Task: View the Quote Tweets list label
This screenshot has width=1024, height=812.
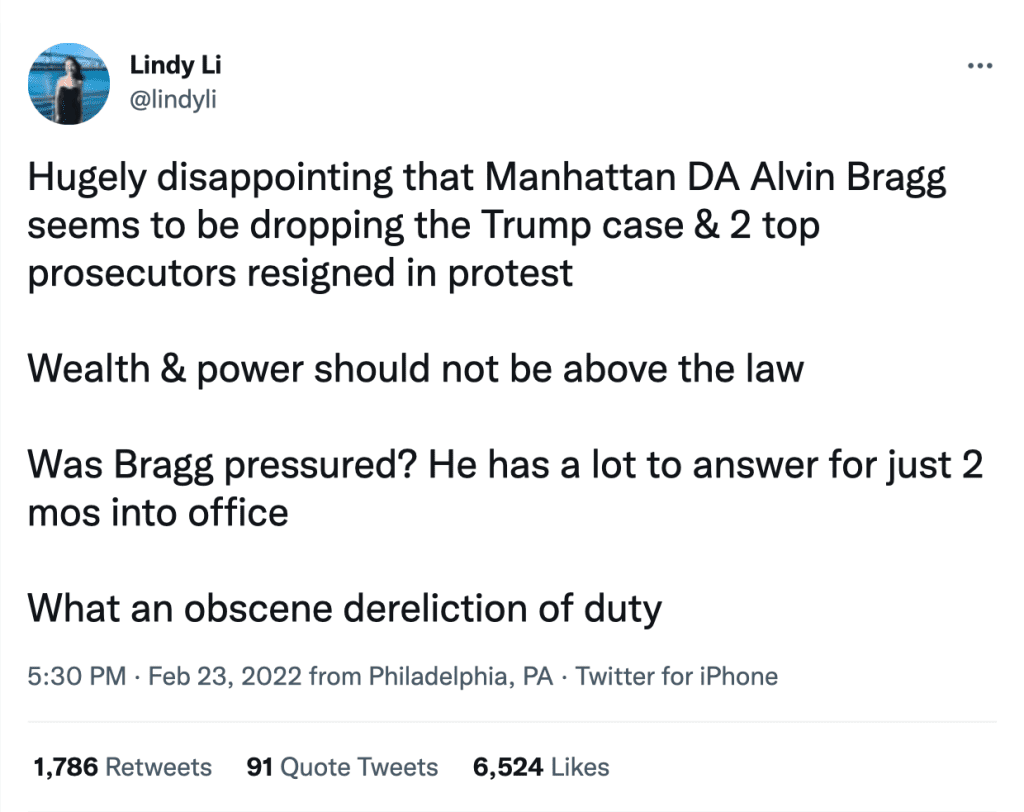Action: pyautogui.click(x=359, y=767)
